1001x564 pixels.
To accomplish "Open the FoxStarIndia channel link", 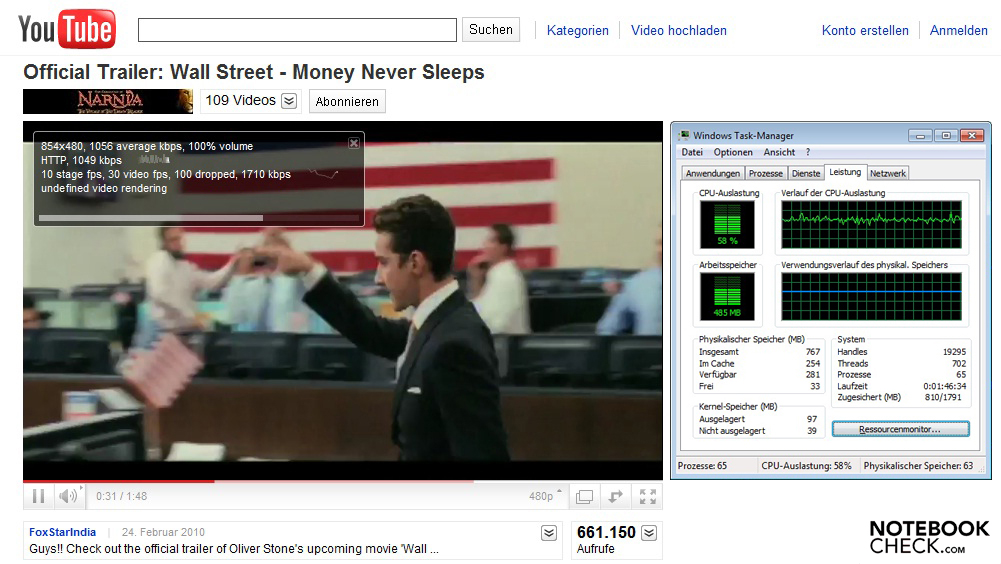I will pyautogui.click(x=63, y=532).
